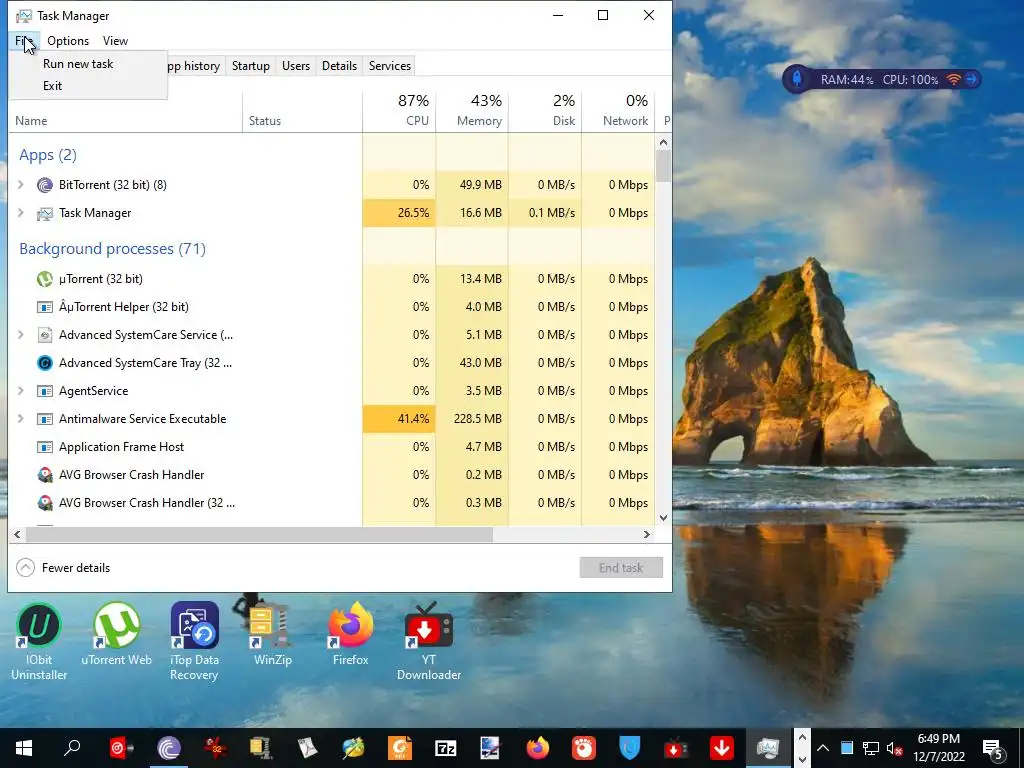Image resolution: width=1024 pixels, height=768 pixels.
Task: Expand Advanced SystemCare Service row
Action: pos(20,335)
